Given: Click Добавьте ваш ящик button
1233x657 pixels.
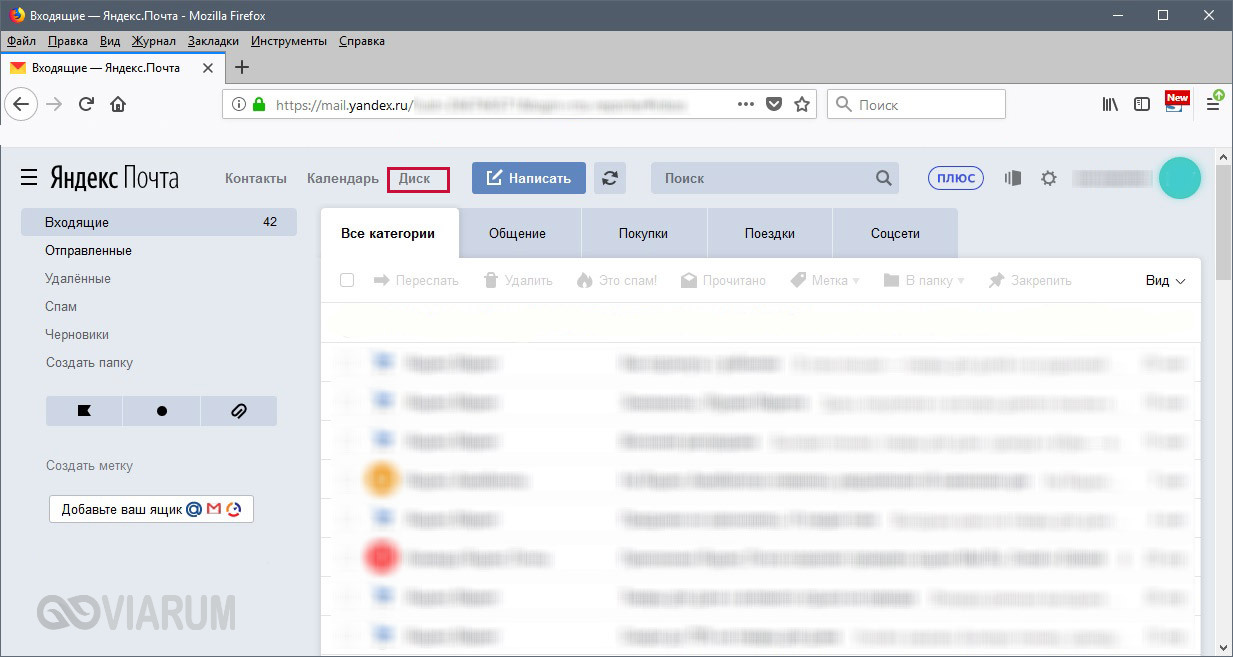Looking at the screenshot, I should pos(151,509).
